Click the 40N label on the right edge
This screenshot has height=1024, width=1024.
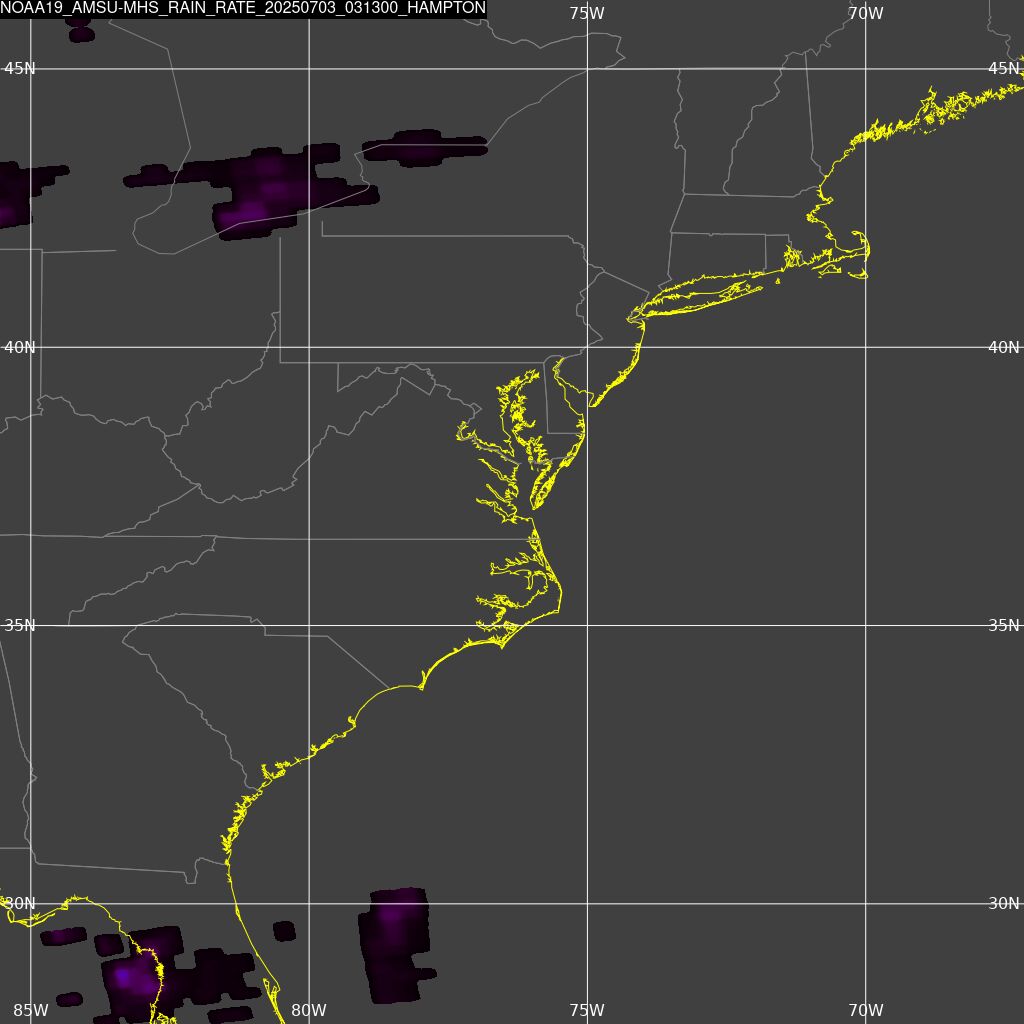pos(1004,347)
